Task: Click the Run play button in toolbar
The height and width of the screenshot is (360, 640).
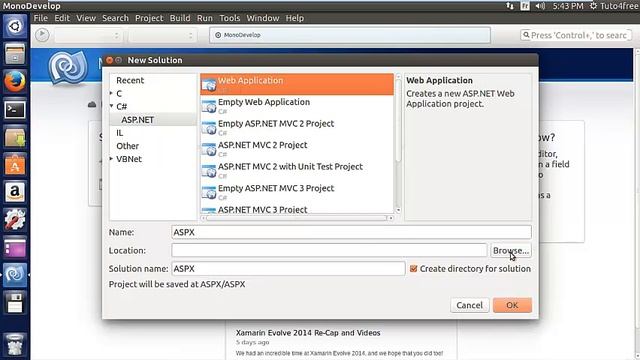Action: (x=42, y=35)
